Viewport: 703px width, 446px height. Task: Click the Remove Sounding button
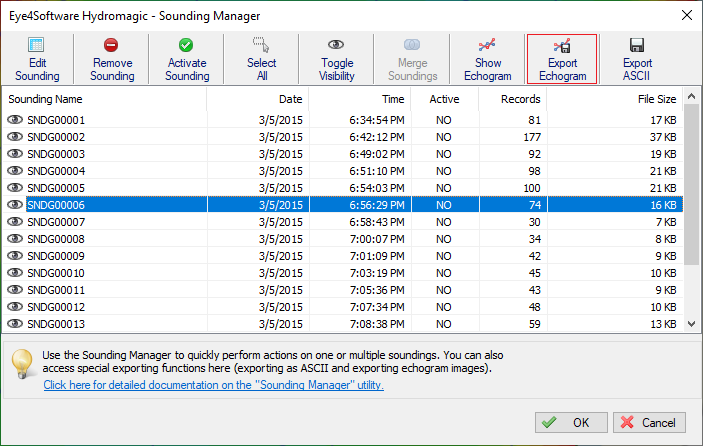[x=112, y=59]
